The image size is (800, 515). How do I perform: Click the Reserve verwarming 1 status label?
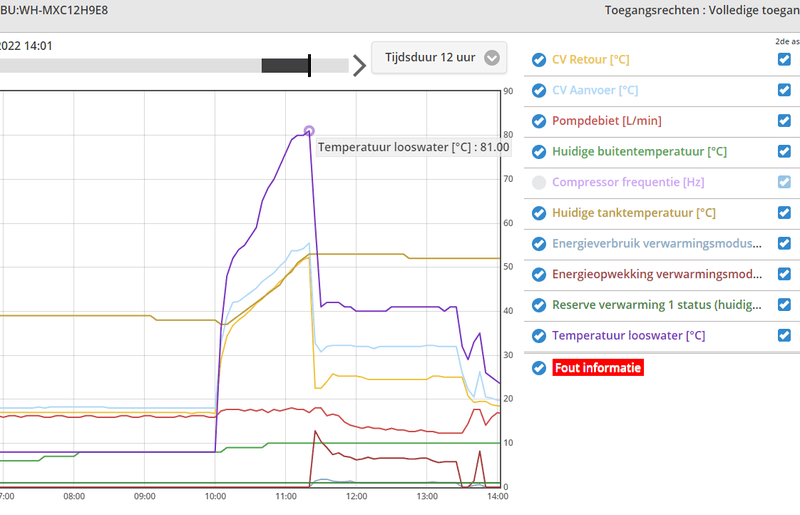[655, 305]
